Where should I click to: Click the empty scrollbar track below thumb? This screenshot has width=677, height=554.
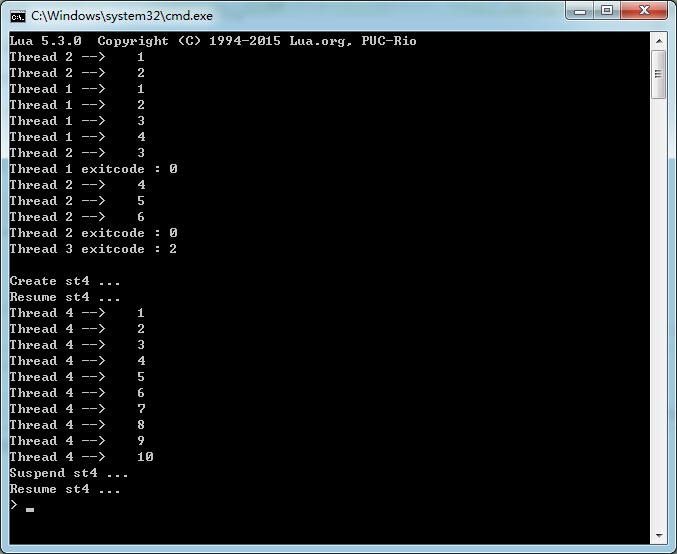(659, 313)
